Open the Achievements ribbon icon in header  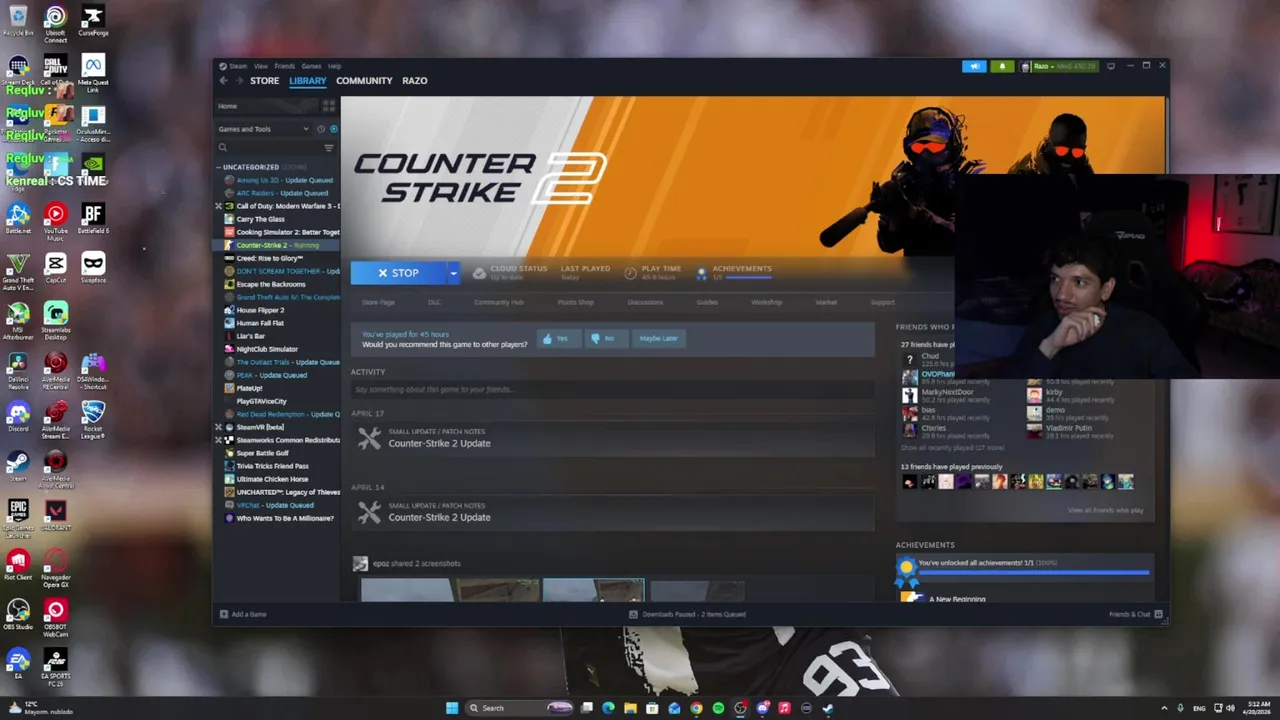click(702, 272)
